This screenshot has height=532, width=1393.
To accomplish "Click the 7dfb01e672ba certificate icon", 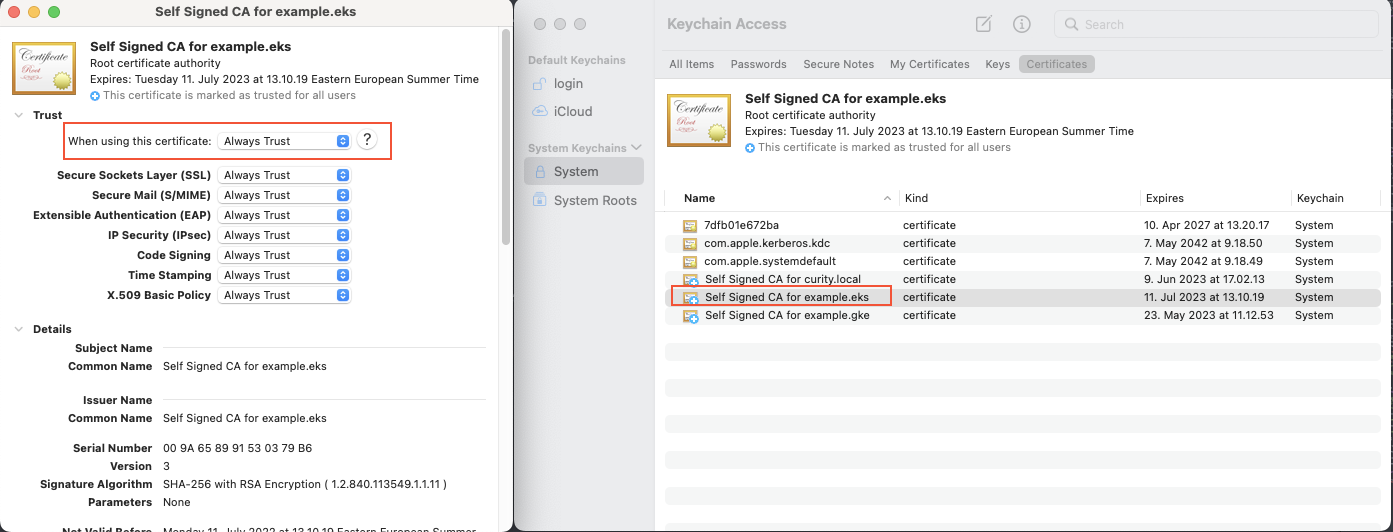I will (689, 226).
